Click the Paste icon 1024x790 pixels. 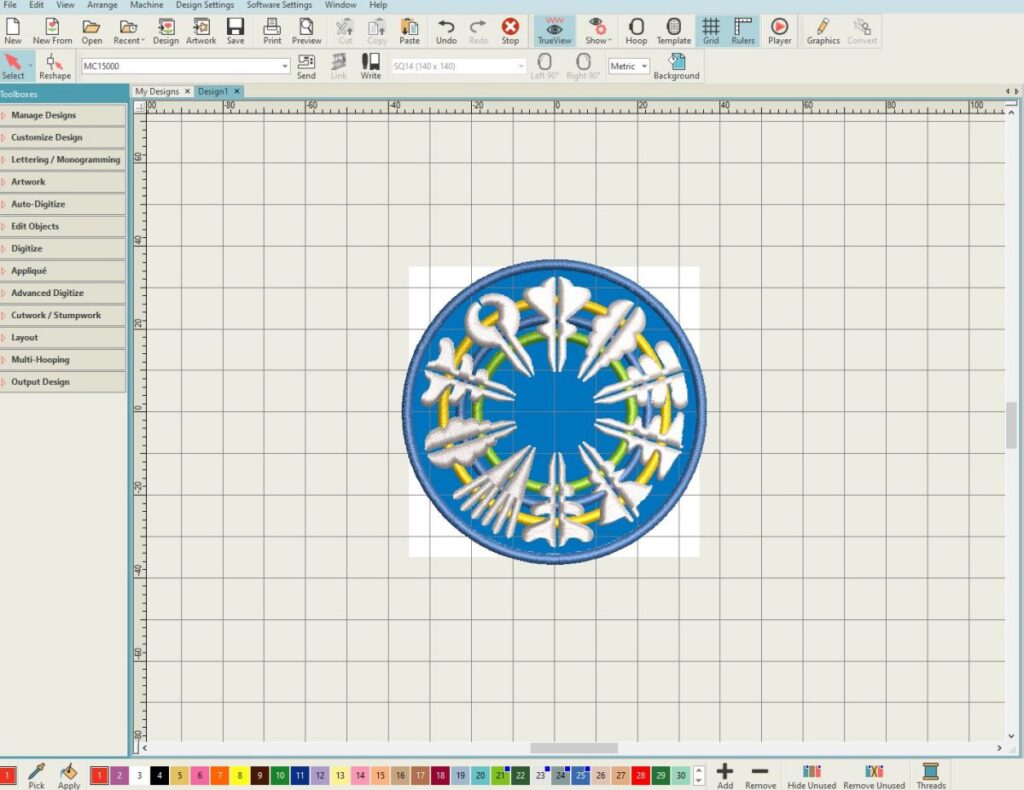coord(409,31)
